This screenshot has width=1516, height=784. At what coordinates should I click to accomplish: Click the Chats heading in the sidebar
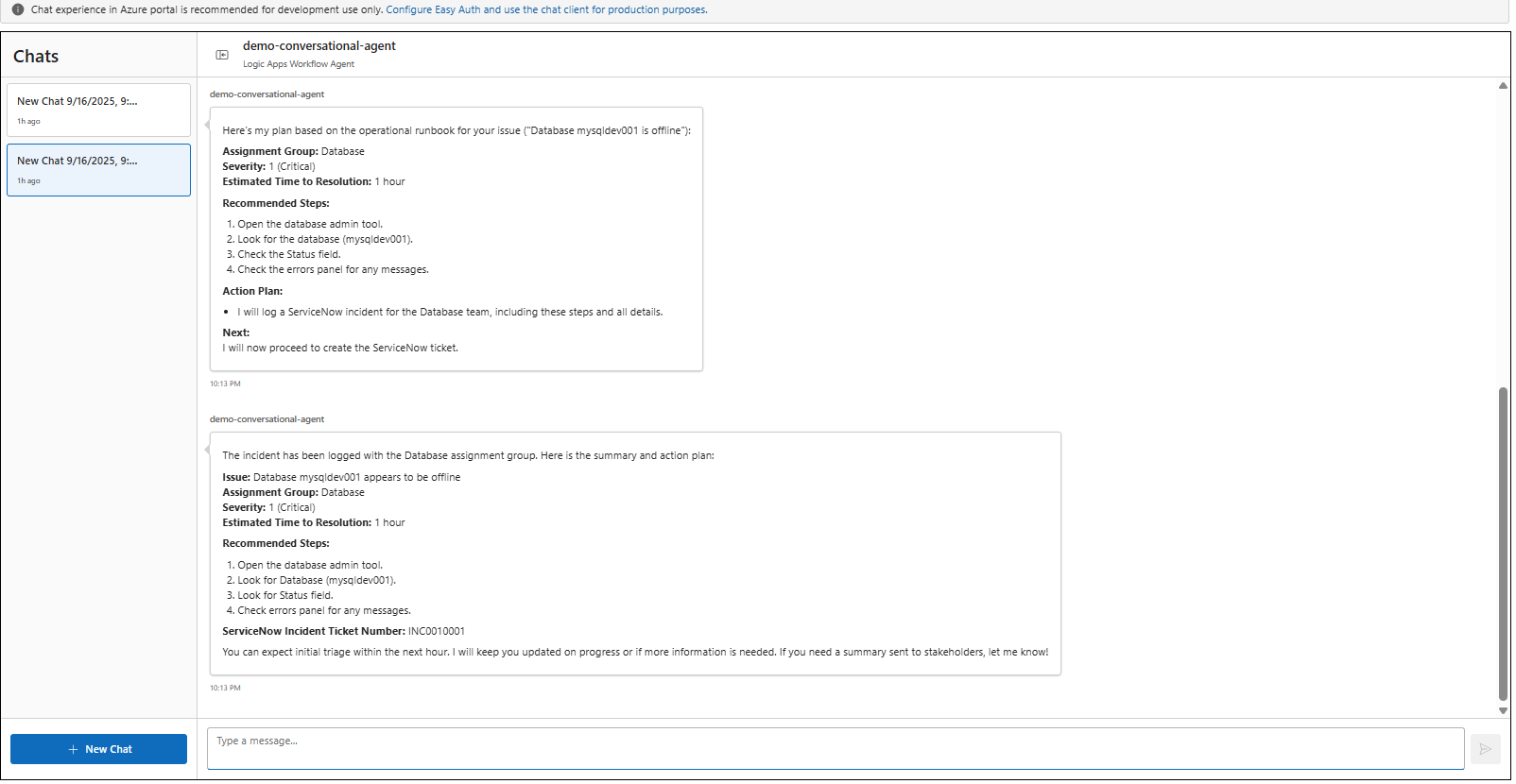pos(36,57)
